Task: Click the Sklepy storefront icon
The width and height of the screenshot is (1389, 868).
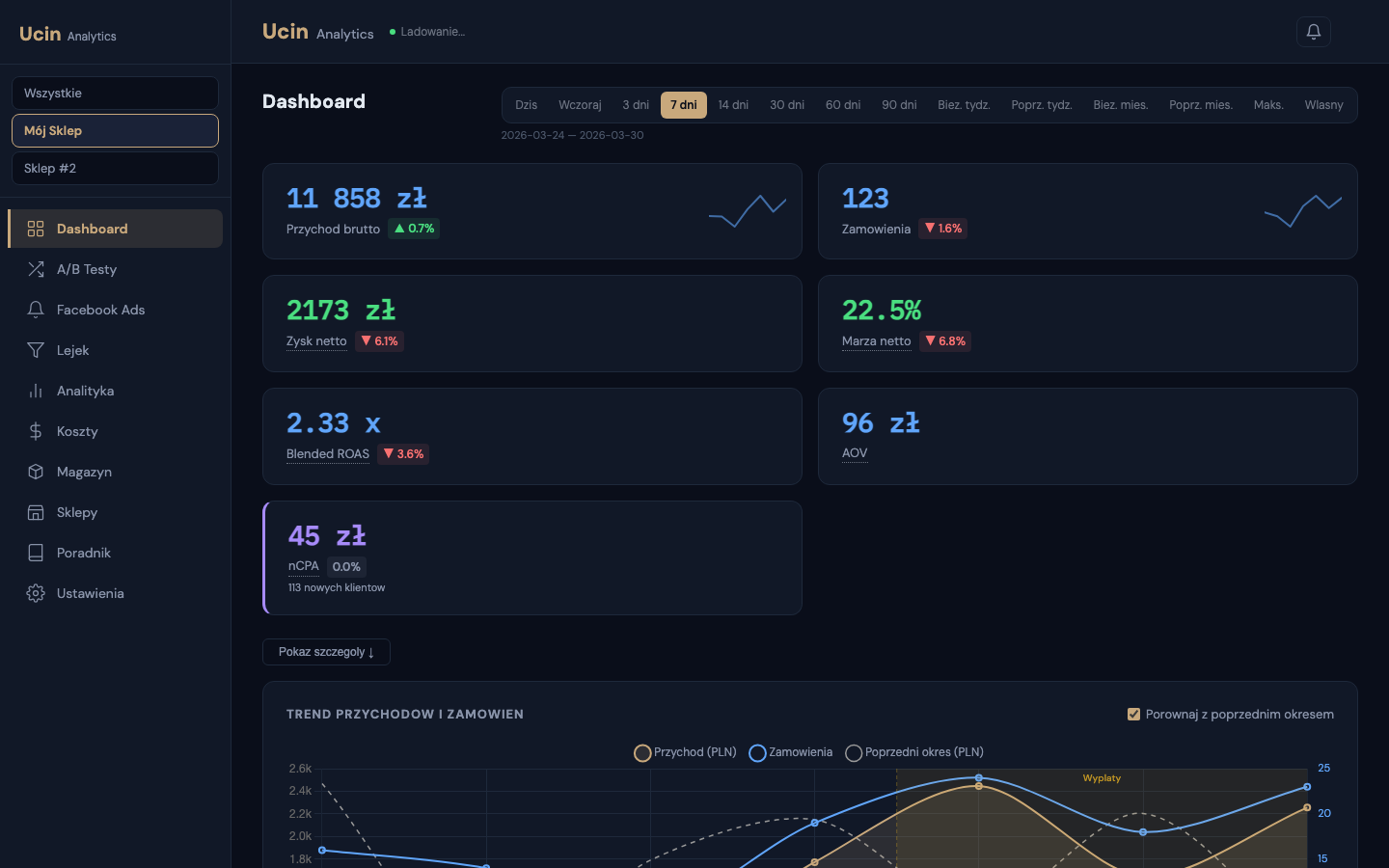Action: coord(36,512)
